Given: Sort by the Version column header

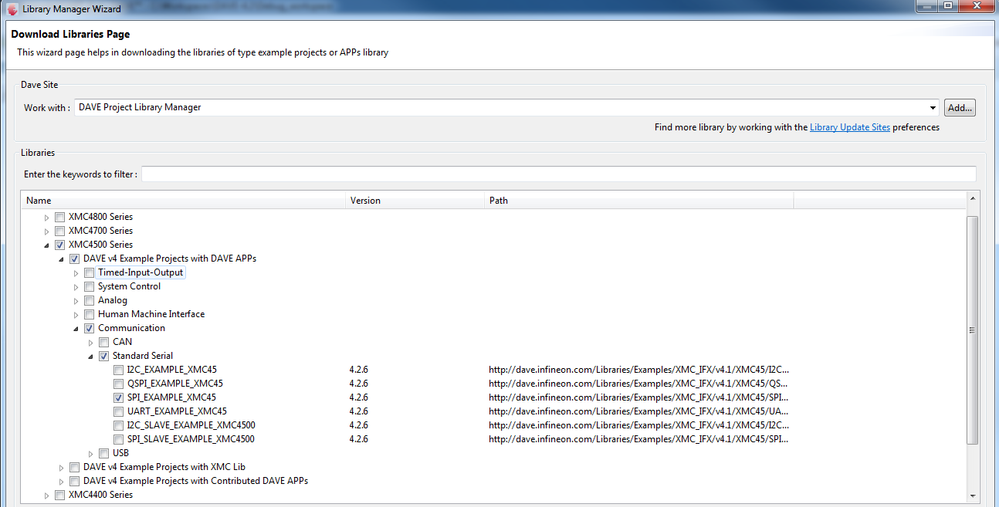Looking at the screenshot, I should point(415,200).
